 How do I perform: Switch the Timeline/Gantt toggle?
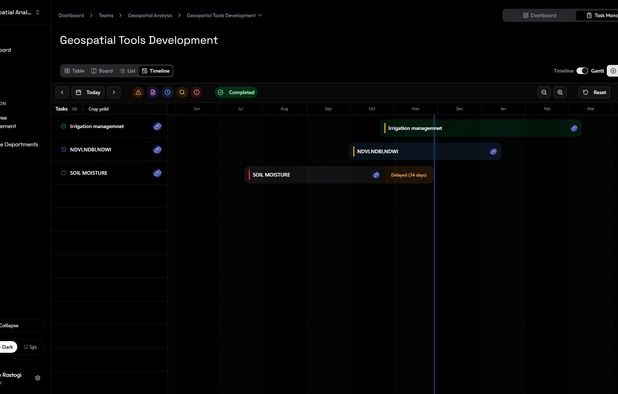(582, 71)
